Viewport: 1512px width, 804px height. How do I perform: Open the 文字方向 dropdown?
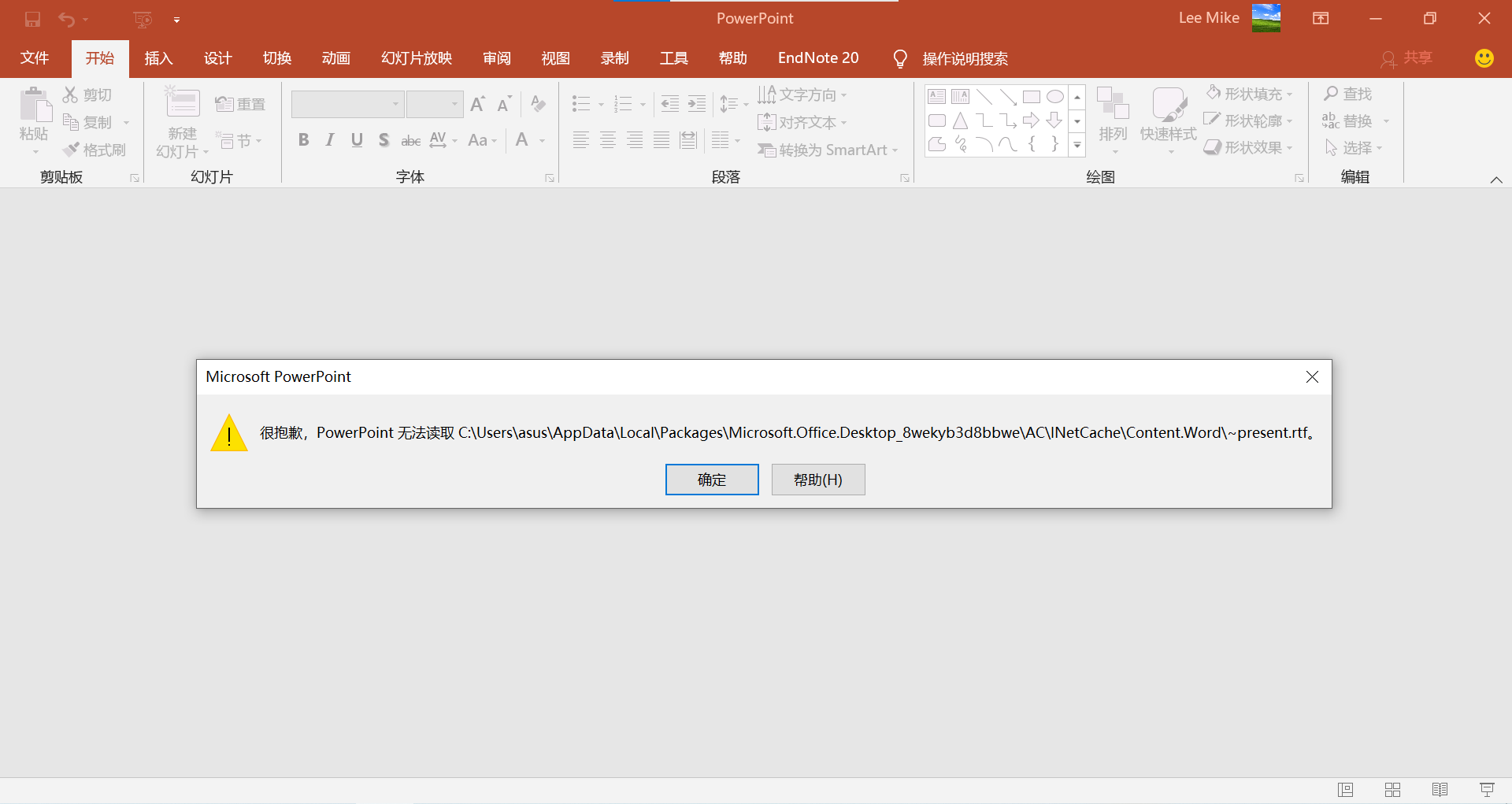[x=802, y=95]
